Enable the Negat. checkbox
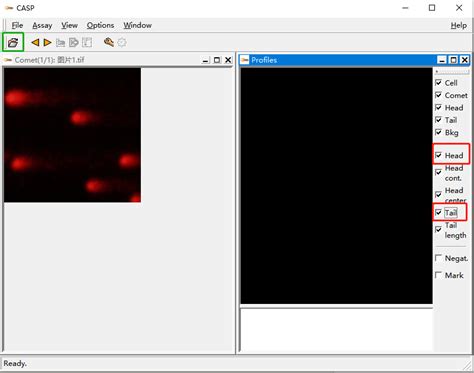 (439, 258)
